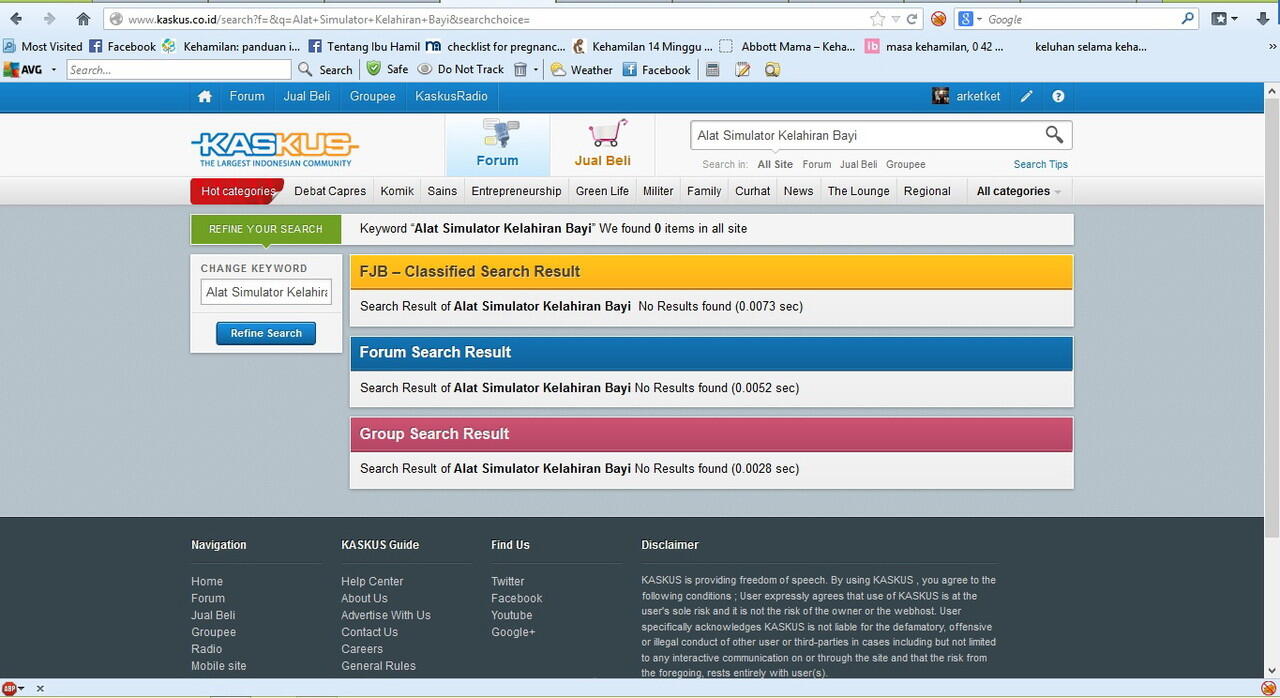Screen dimensions: 1280x698
Task: Select Groupee search scope under search box
Action: click(906, 164)
